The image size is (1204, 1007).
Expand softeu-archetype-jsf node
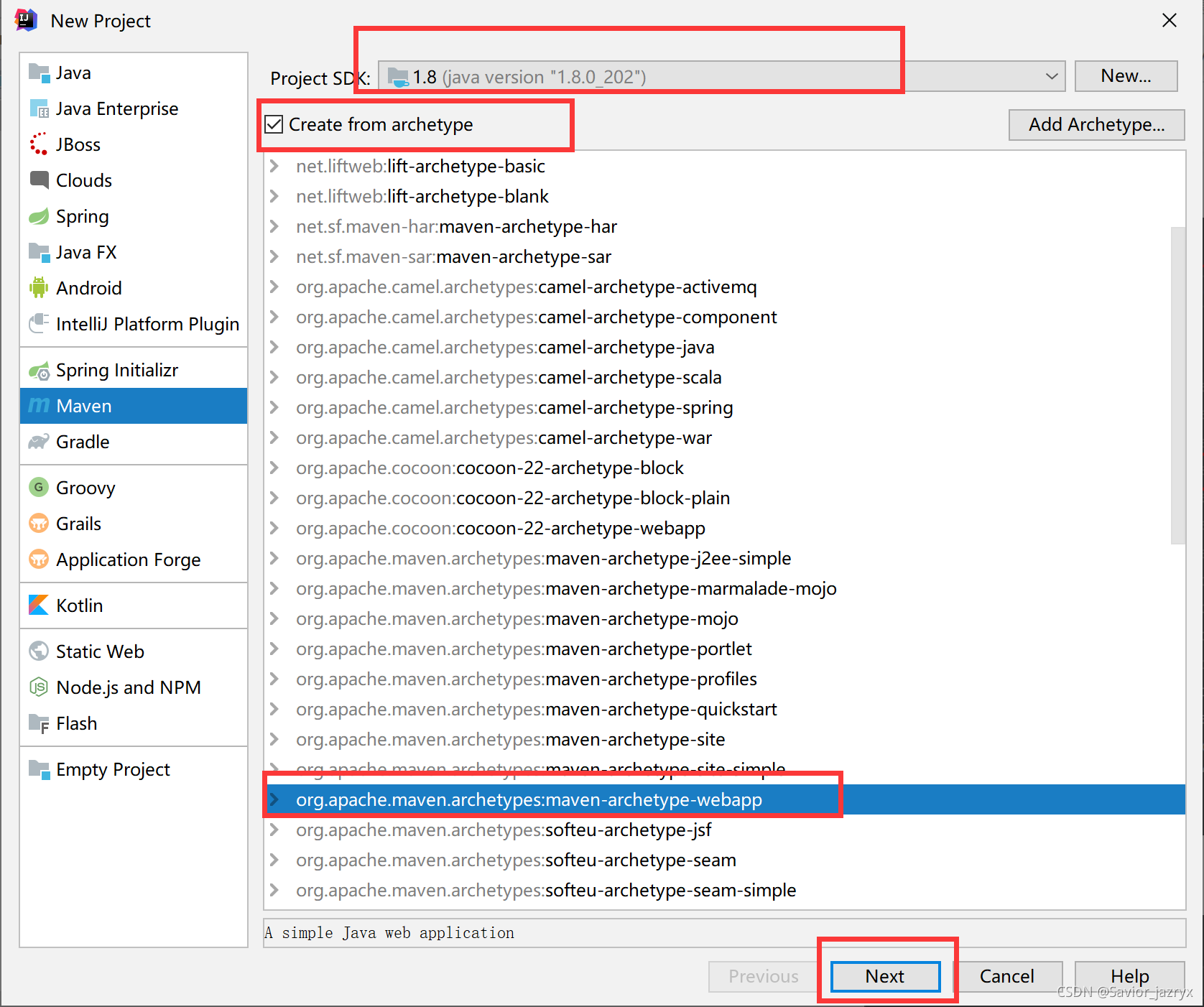pyautogui.click(x=274, y=830)
